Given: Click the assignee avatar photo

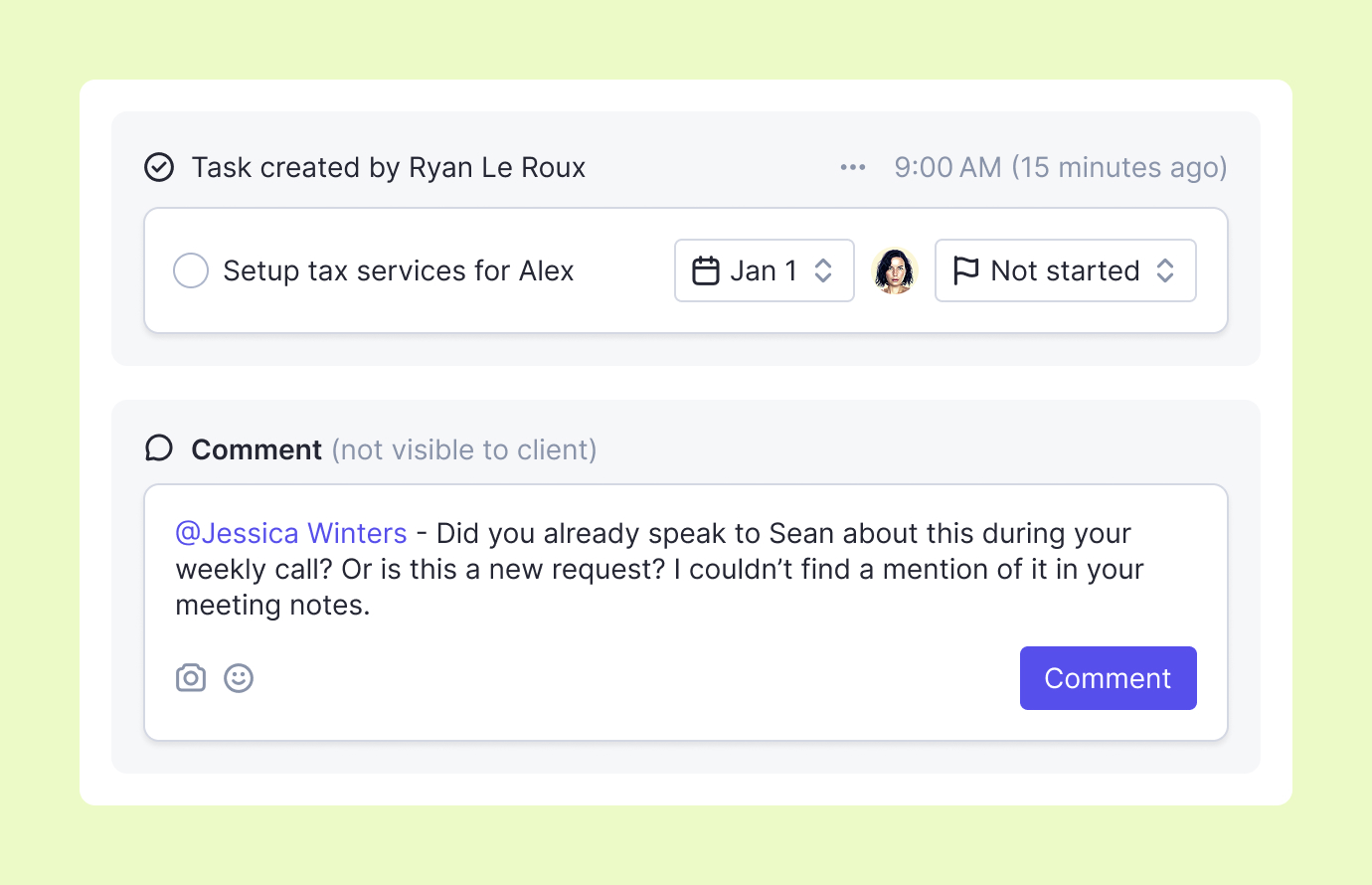Looking at the screenshot, I should (894, 270).
